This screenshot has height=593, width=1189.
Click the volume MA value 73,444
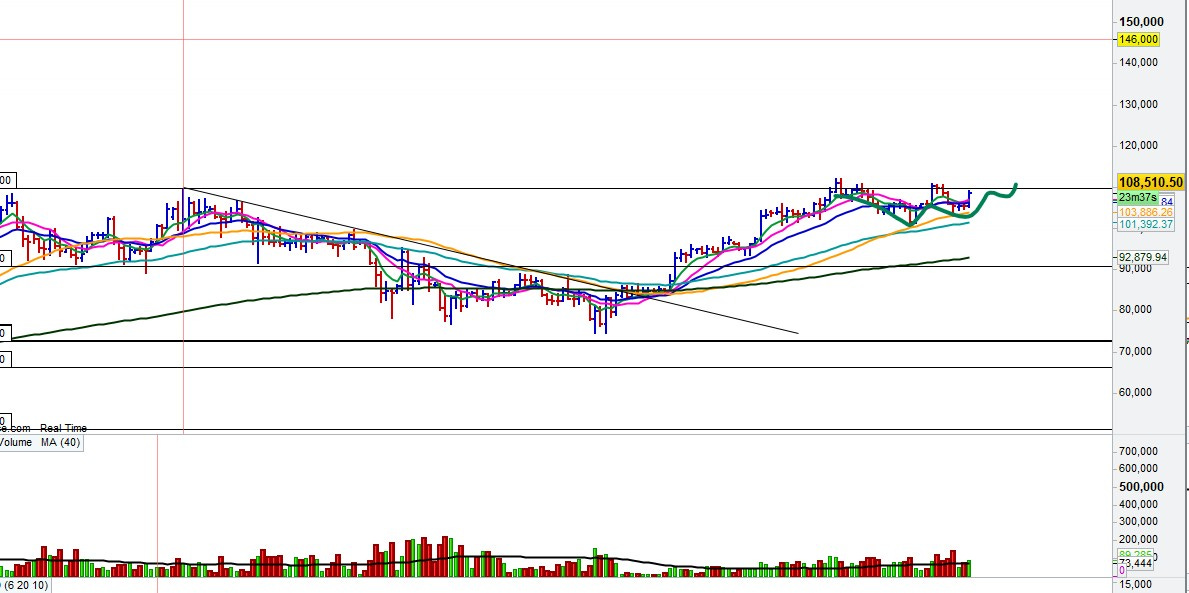coord(1138,563)
